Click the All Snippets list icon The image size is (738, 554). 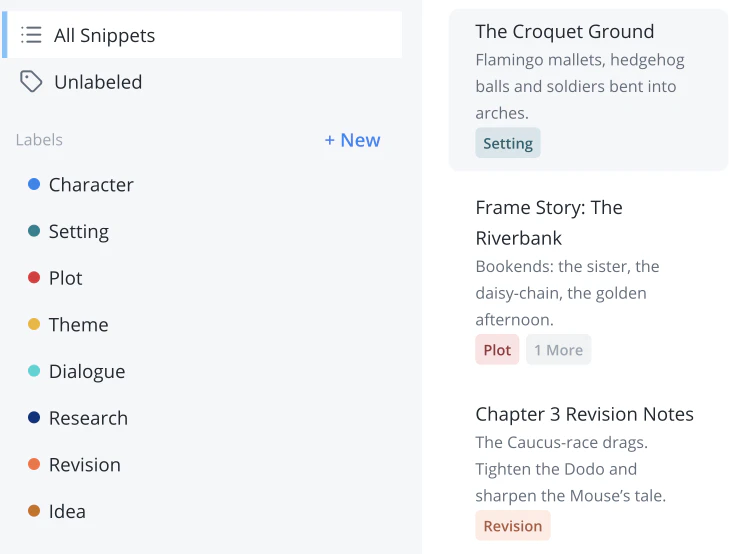tap(31, 35)
